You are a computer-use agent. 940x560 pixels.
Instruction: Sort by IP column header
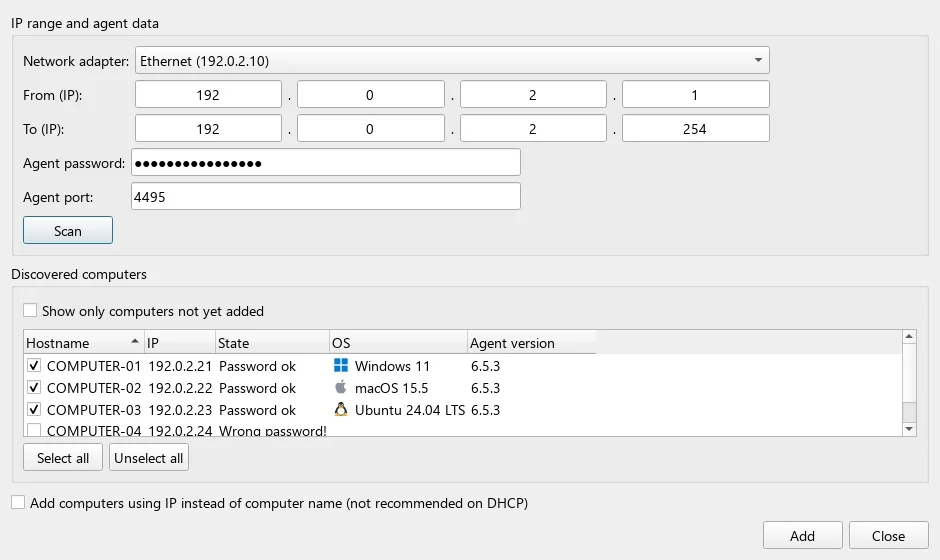(180, 342)
